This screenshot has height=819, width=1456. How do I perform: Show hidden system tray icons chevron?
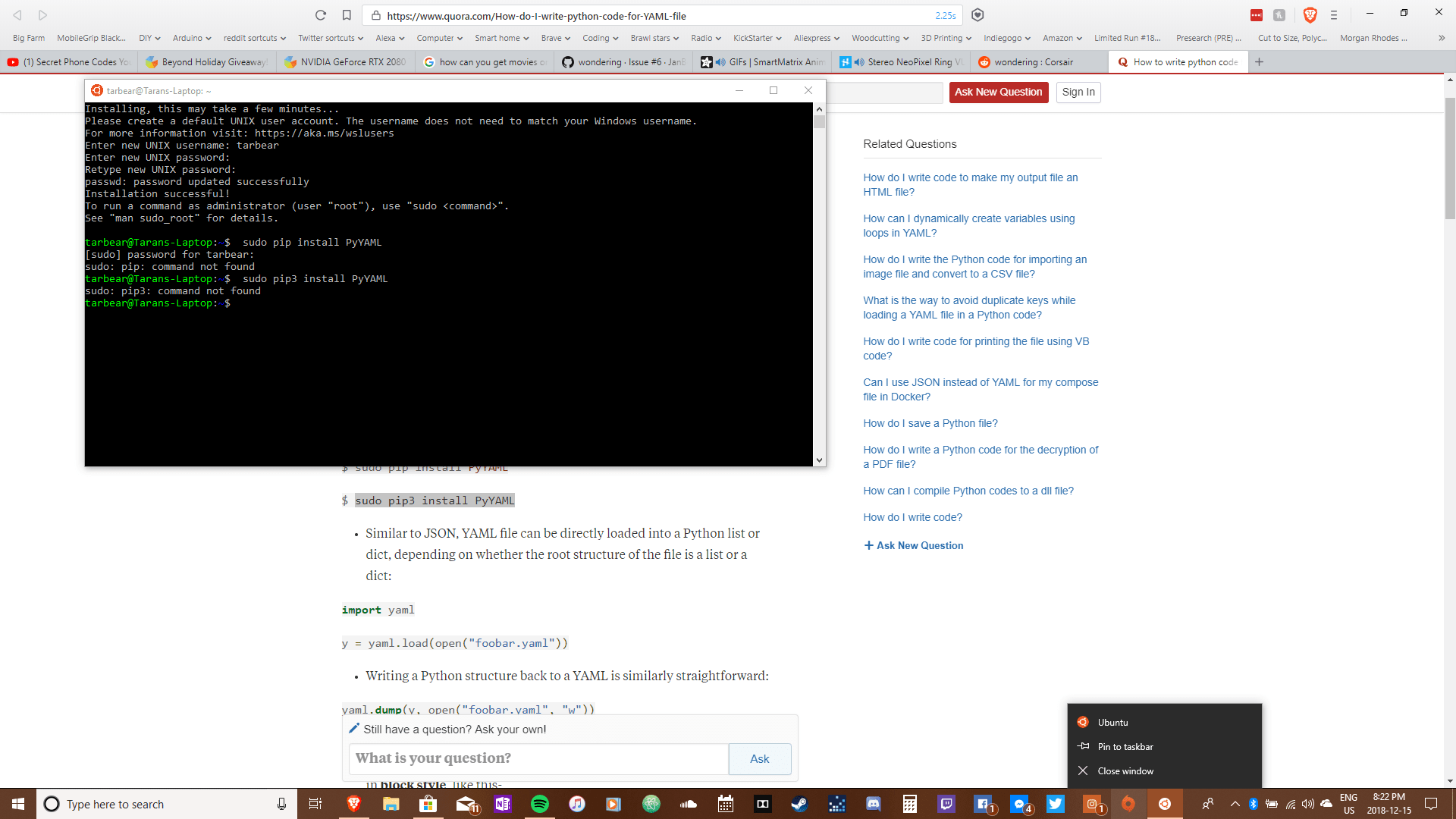1235,804
